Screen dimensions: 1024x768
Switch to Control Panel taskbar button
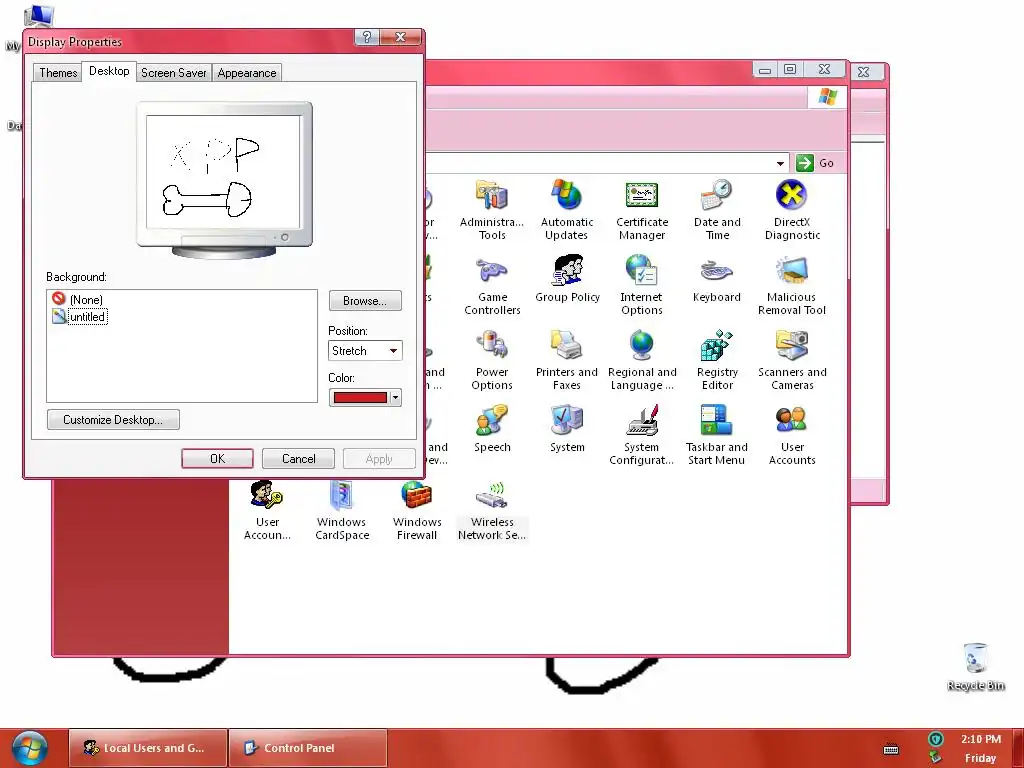(x=308, y=748)
